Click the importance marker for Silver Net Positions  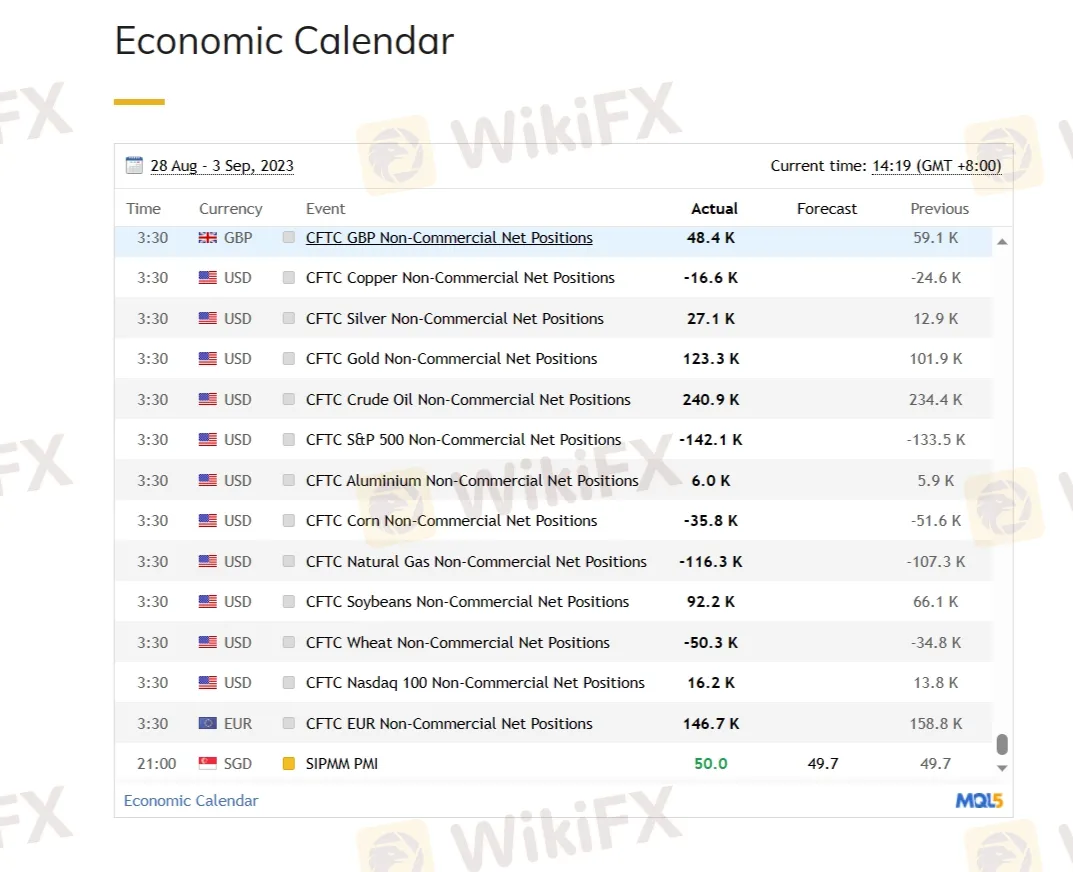[289, 319]
